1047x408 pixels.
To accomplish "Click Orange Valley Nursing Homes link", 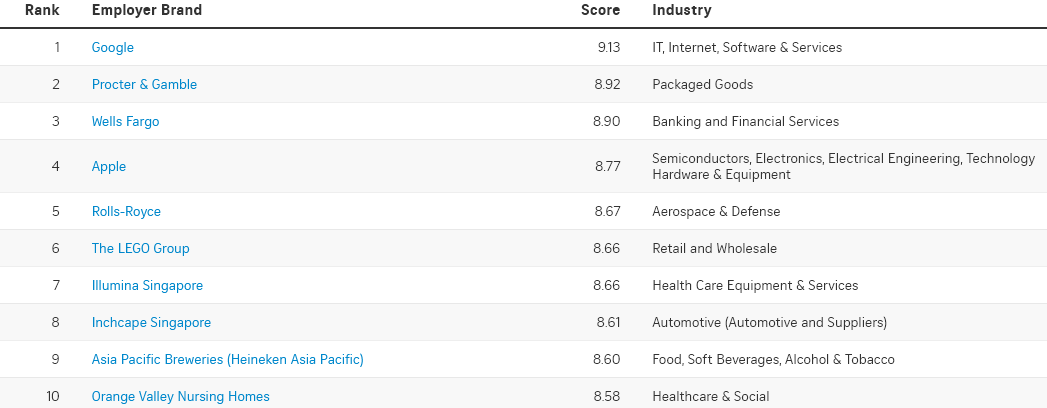I will tap(180, 396).
